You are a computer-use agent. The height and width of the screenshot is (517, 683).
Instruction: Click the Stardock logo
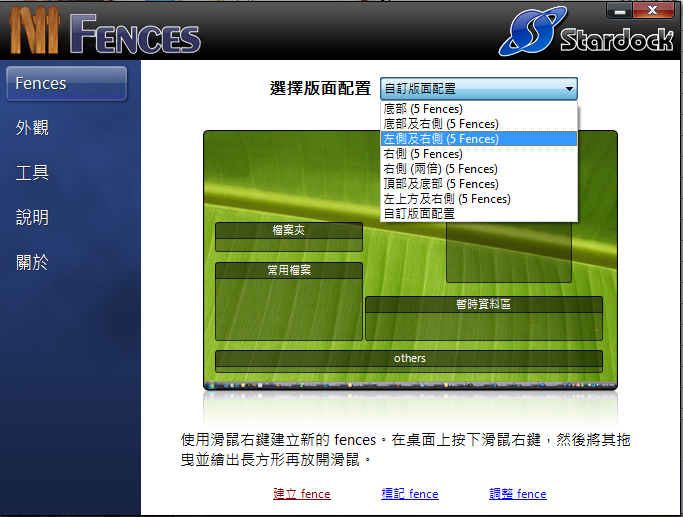(x=587, y=33)
